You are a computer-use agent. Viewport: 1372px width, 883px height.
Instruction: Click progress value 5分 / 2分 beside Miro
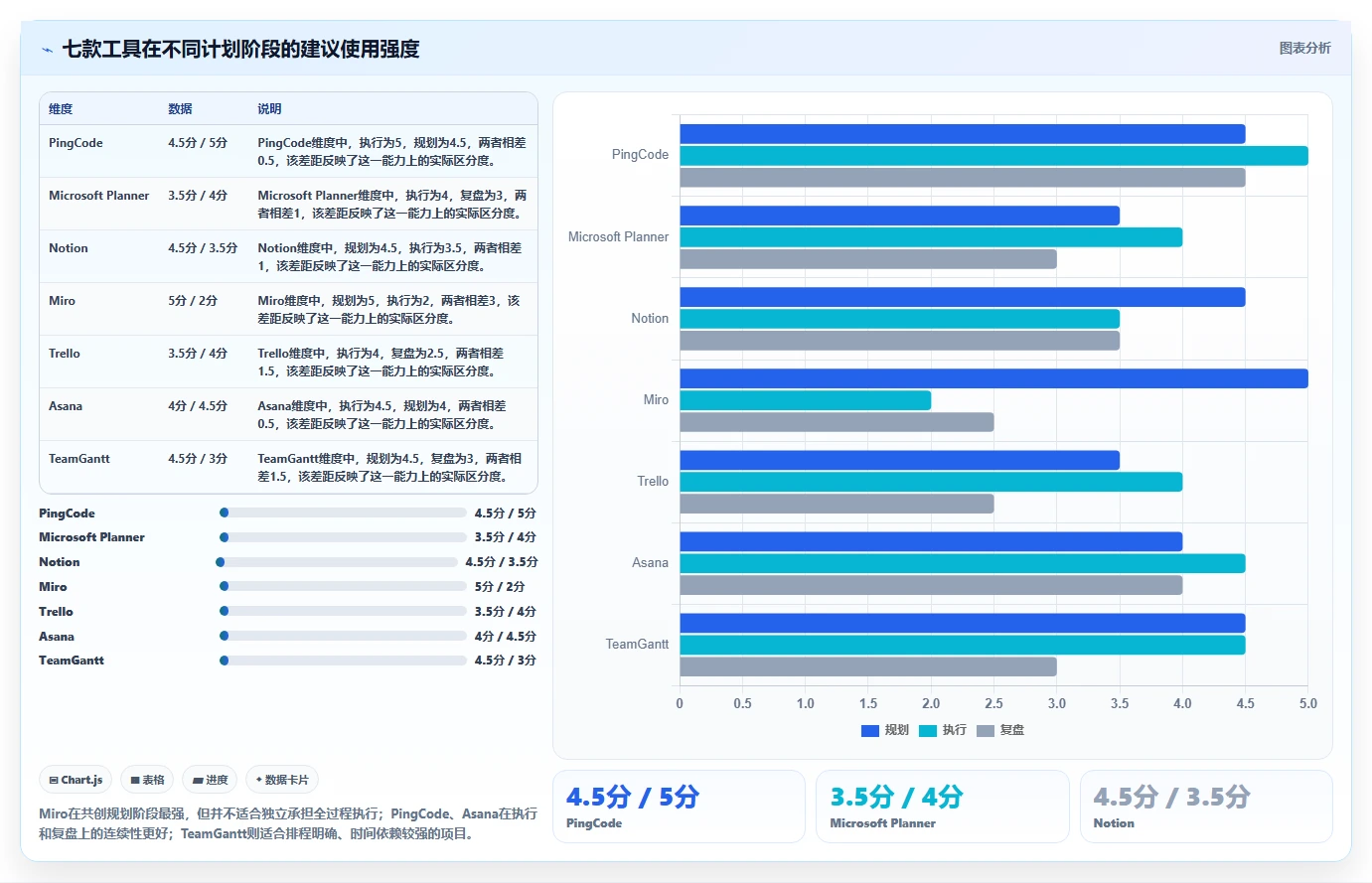pos(500,587)
